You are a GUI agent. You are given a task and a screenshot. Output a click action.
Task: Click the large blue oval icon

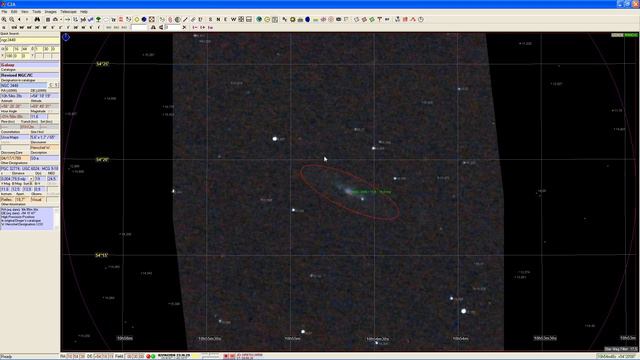[x=307, y=19]
